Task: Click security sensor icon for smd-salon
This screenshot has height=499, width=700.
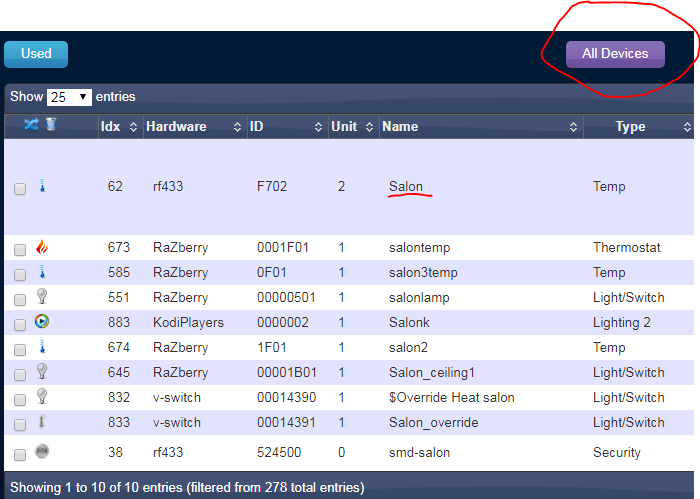Action: click(x=42, y=452)
